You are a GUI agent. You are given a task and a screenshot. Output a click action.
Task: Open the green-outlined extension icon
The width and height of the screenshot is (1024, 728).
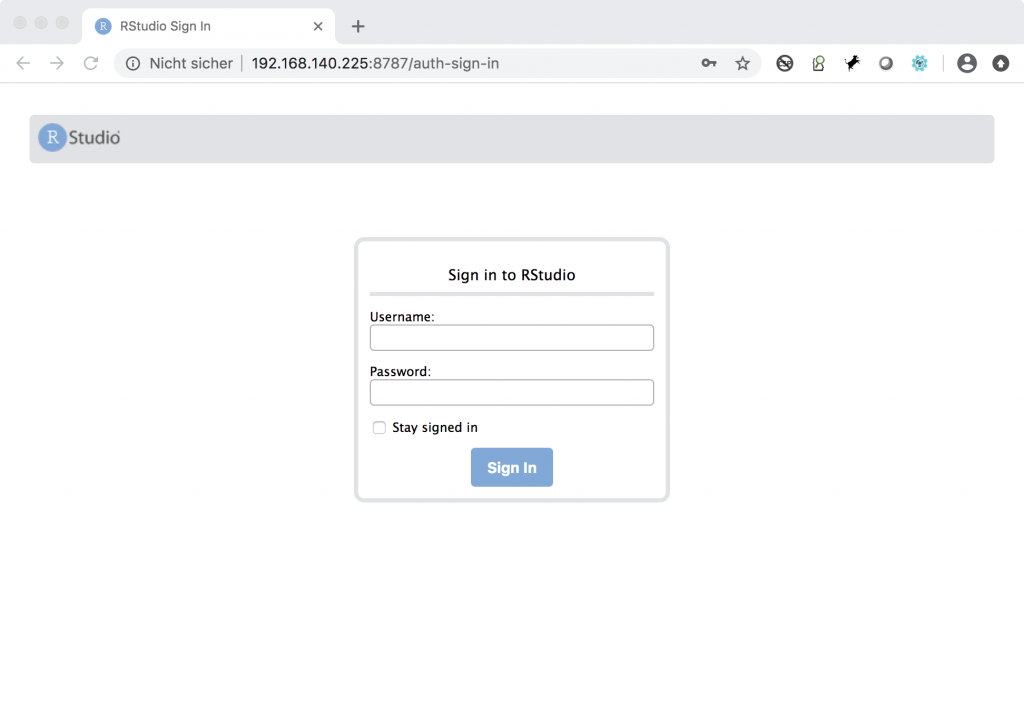click(x=818, y=63)
